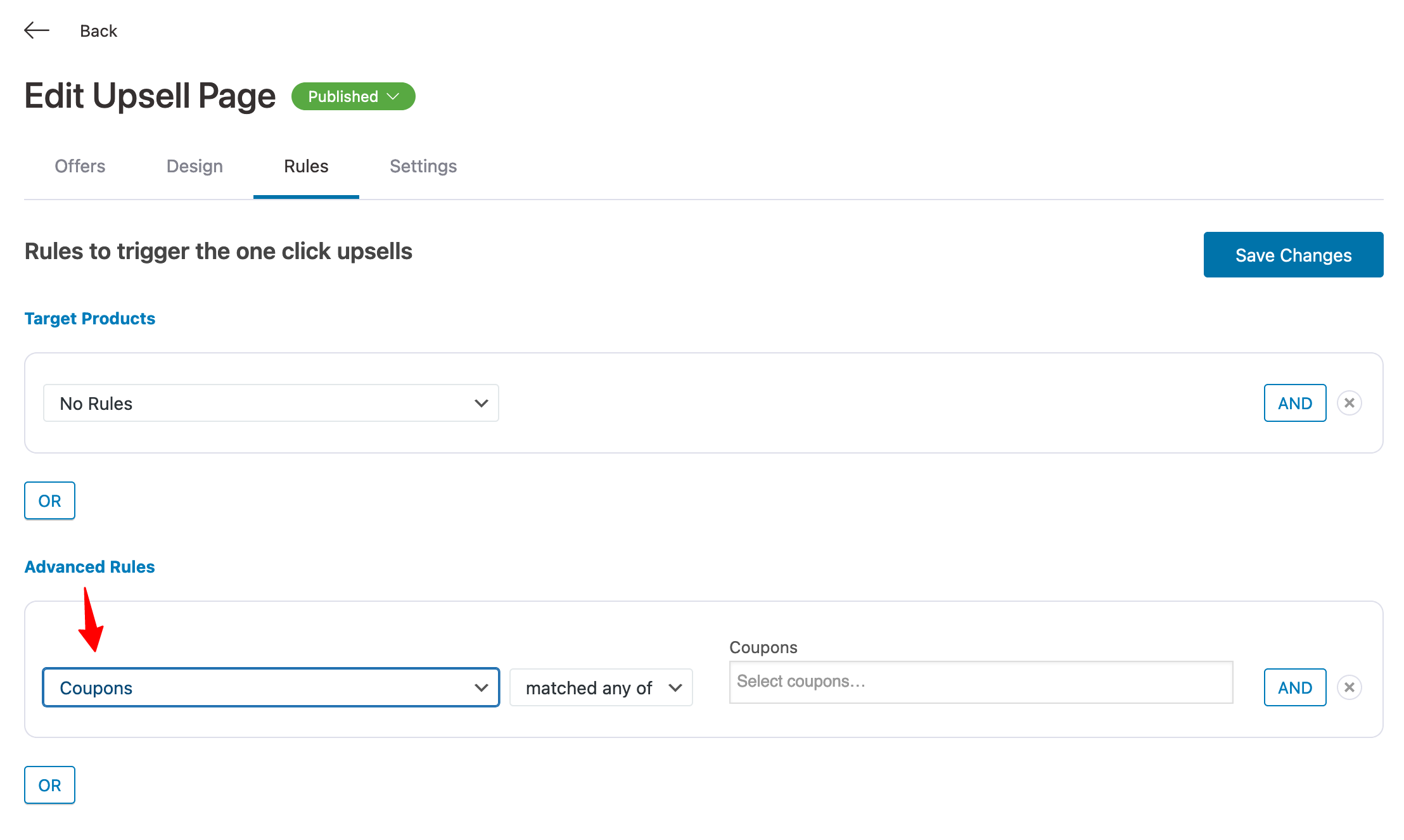Open the Coupons rule type dropdown
The width and height of the screenshot is (1404, 840).
(x=271, y=687)
